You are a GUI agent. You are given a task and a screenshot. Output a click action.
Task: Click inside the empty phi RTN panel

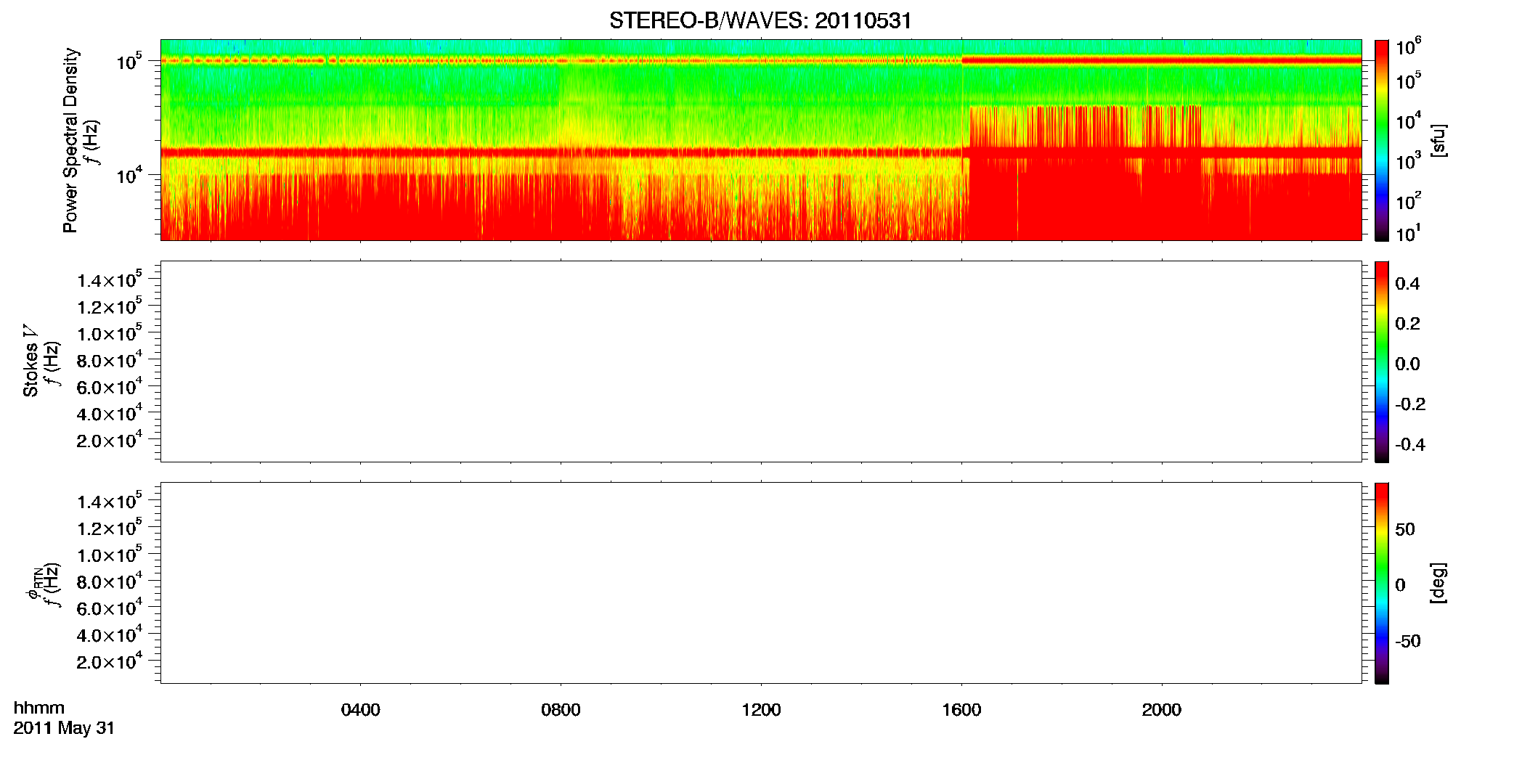pos(760,583)
